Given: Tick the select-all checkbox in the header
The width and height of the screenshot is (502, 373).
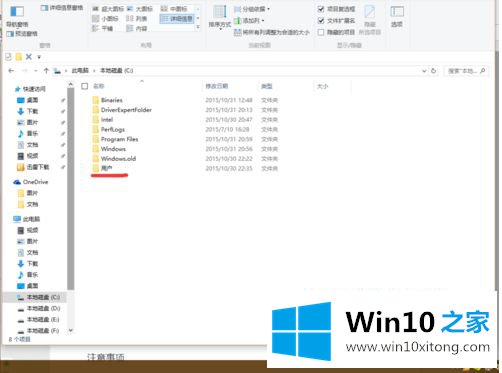Looking at the screenshot, I should coord(85,86).
